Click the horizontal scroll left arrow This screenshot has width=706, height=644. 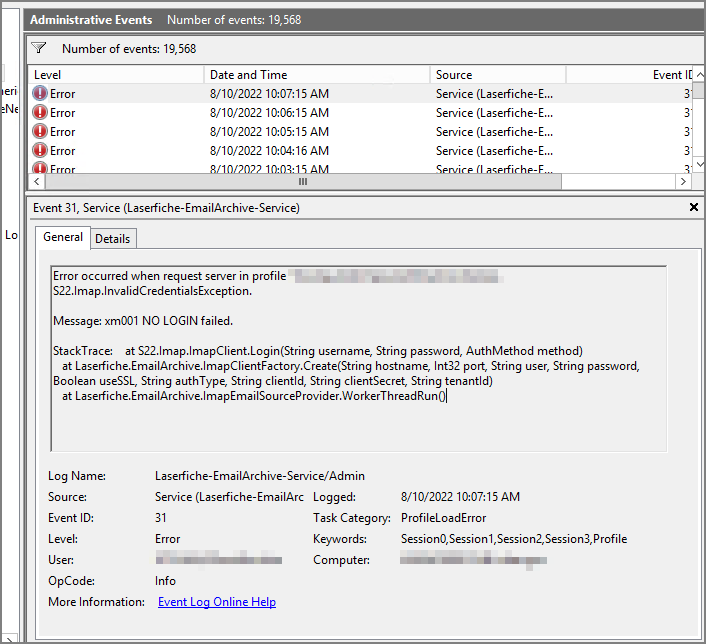[36, 181]
